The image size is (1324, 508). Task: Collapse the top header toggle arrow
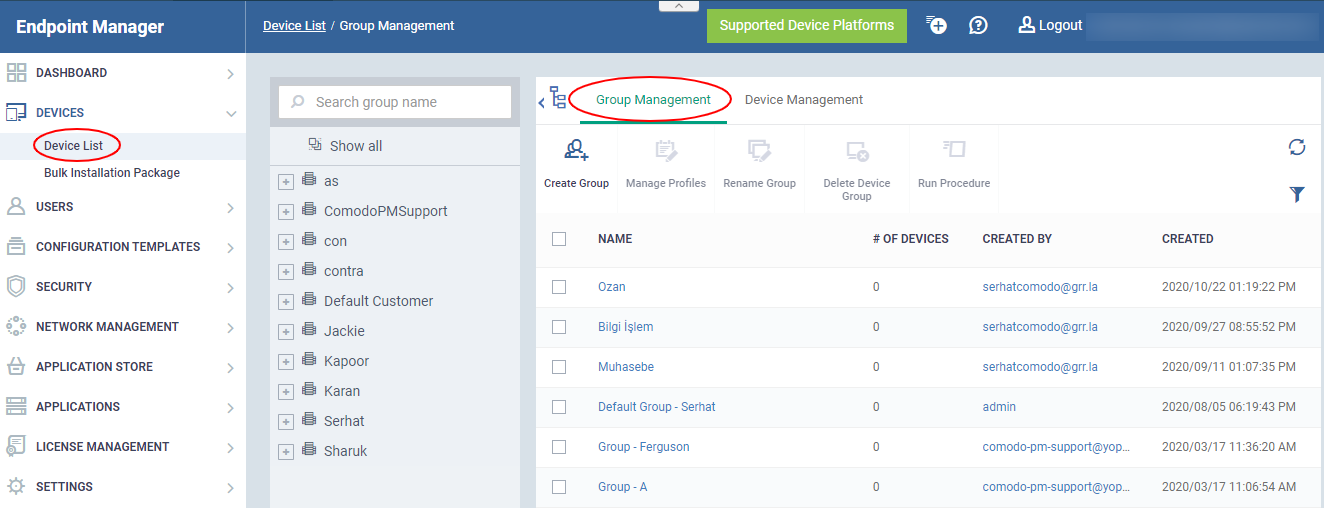(x=679, y=6)
